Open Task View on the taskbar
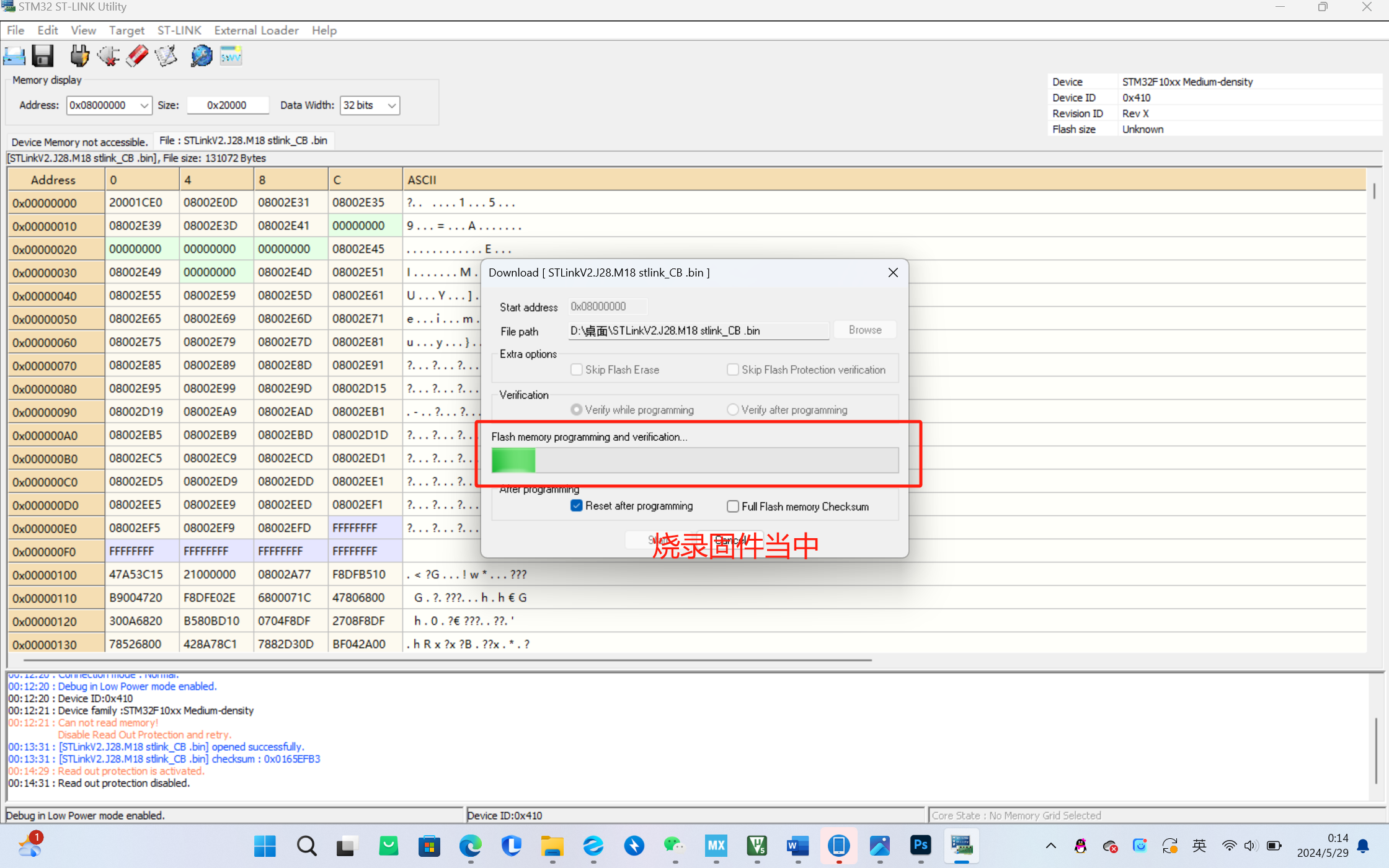1389x868 pixels. [347, 846]
